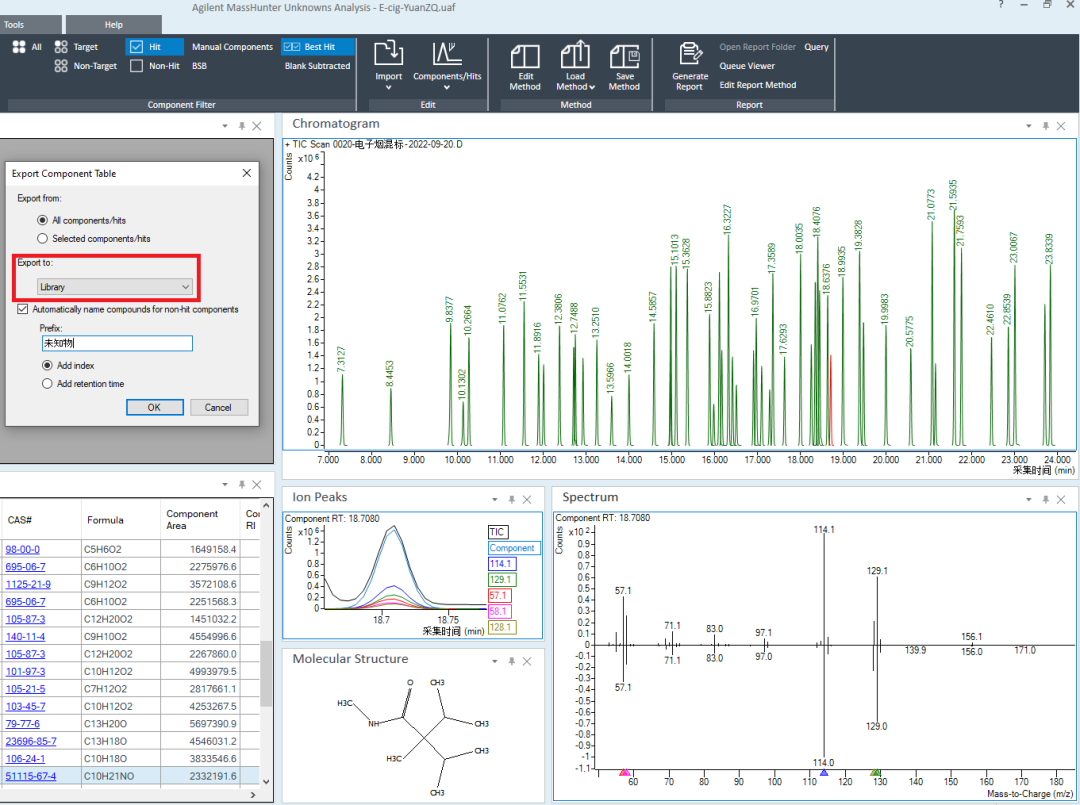Screen dimensions: 1080x805
Task: Select the Add index radio button
Action: 47,365
